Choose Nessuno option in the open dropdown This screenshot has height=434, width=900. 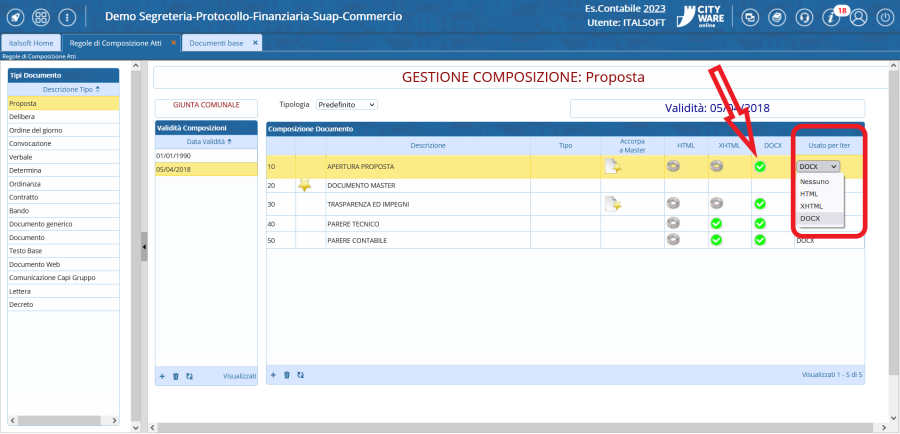pyautogui.click(x=813, y=181)
